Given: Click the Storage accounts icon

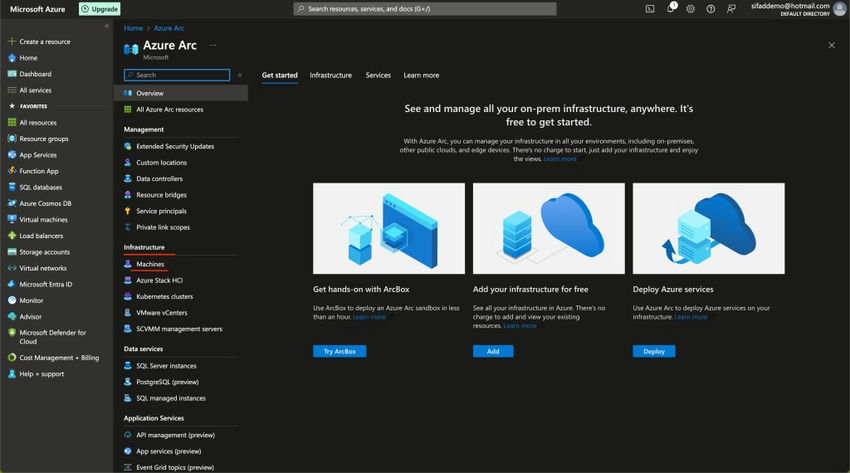Looking at the screenshot, I should pyautogui.click(x=12, y=252).
